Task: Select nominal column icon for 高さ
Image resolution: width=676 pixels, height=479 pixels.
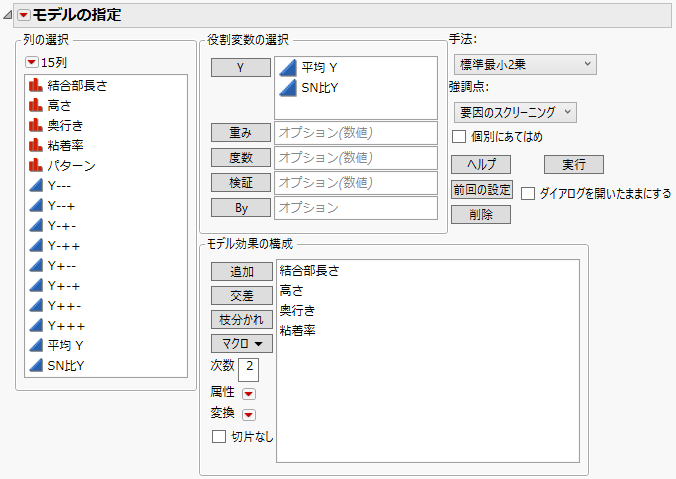Action: pyautogui.click(x=36, y=105)
